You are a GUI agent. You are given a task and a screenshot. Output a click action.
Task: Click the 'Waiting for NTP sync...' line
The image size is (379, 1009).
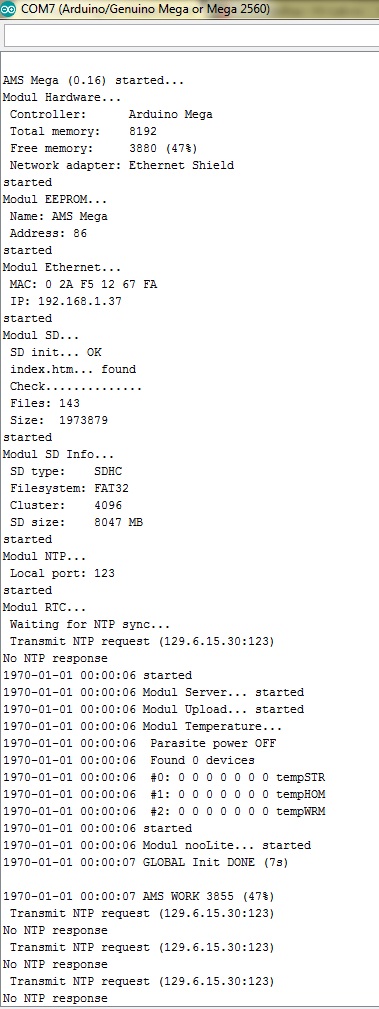click(90, 624)
